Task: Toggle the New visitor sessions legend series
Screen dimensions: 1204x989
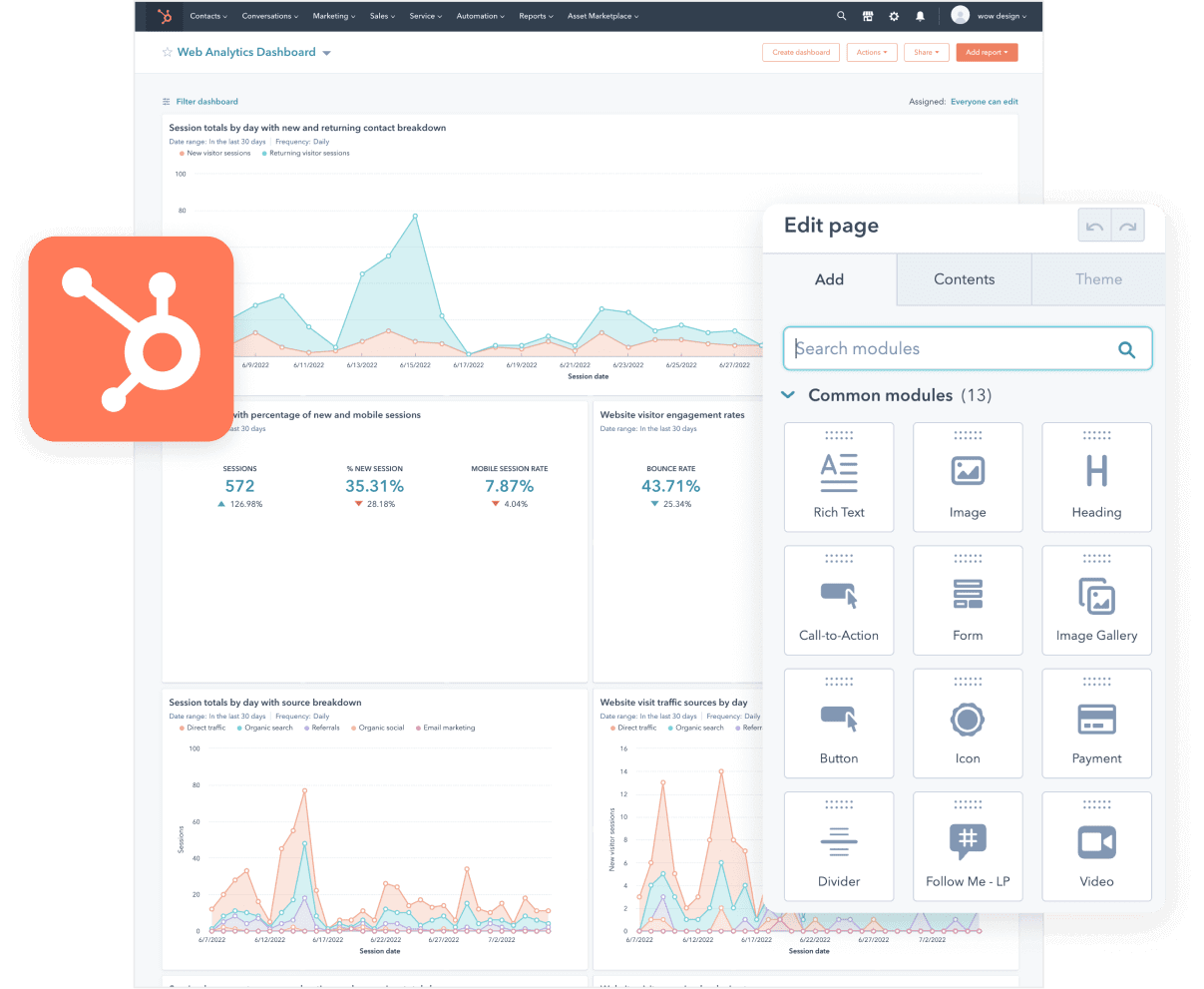Action: pos(215,154)
